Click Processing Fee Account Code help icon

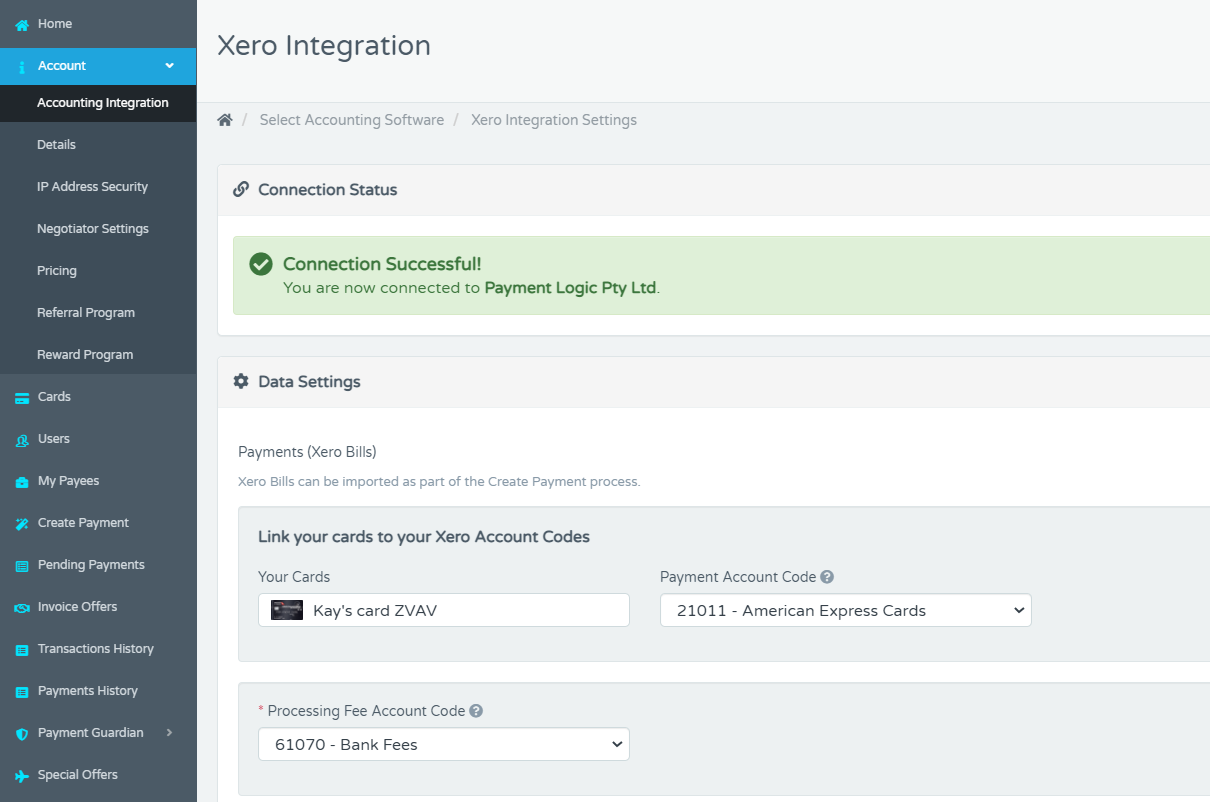pyautogui.click(x=476, y=711)
